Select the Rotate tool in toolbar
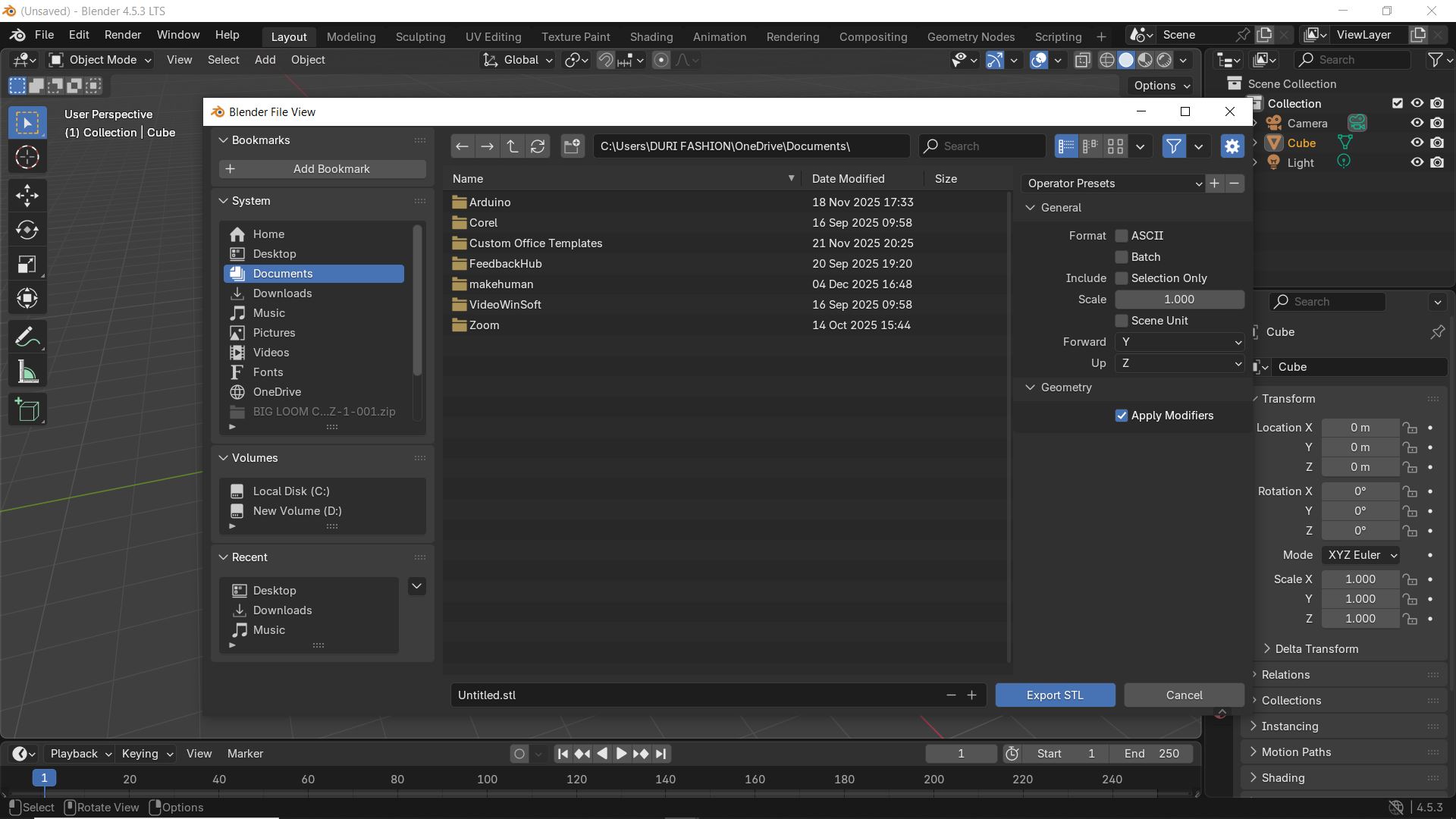The image size is (1456, 819). click(x=27, y=230)
